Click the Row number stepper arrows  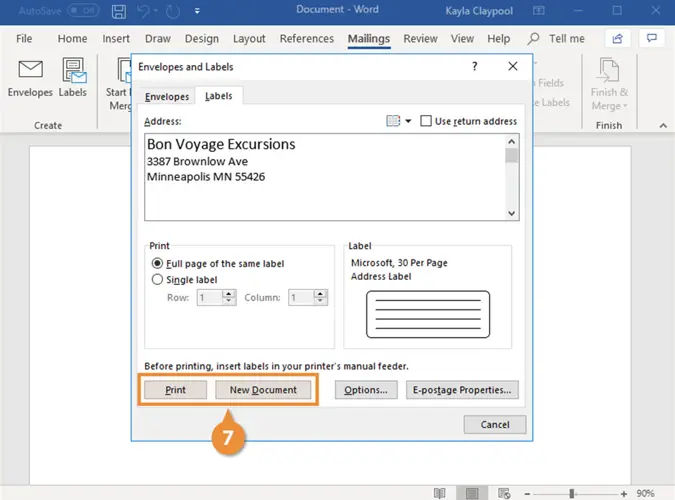[229, 297]
